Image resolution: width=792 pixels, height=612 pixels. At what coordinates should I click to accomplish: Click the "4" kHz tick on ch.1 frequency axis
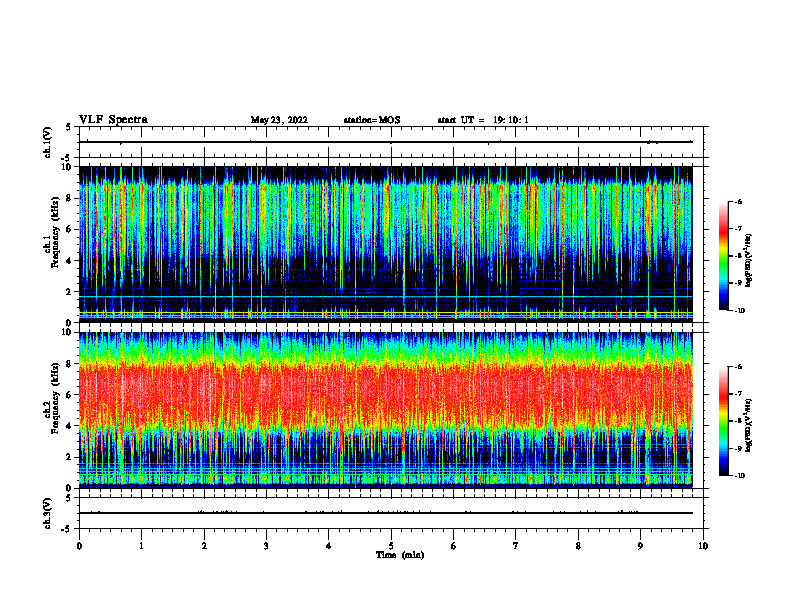70,261
